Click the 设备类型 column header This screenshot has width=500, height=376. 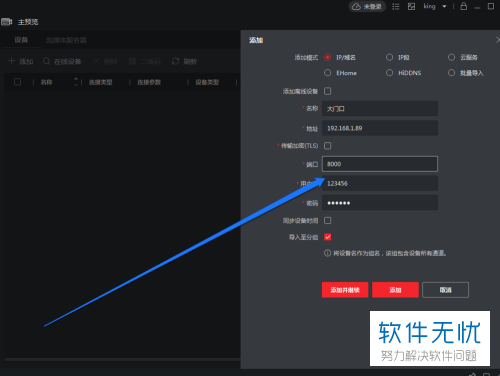(207, 82)
